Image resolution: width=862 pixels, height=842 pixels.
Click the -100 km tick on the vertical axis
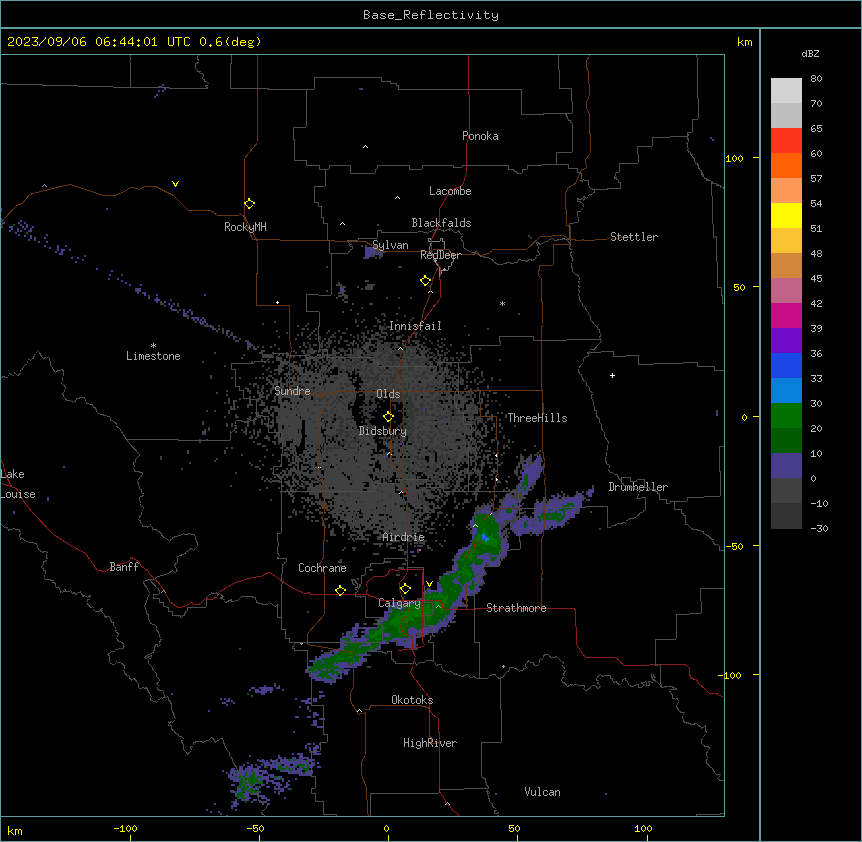[730, 675]
